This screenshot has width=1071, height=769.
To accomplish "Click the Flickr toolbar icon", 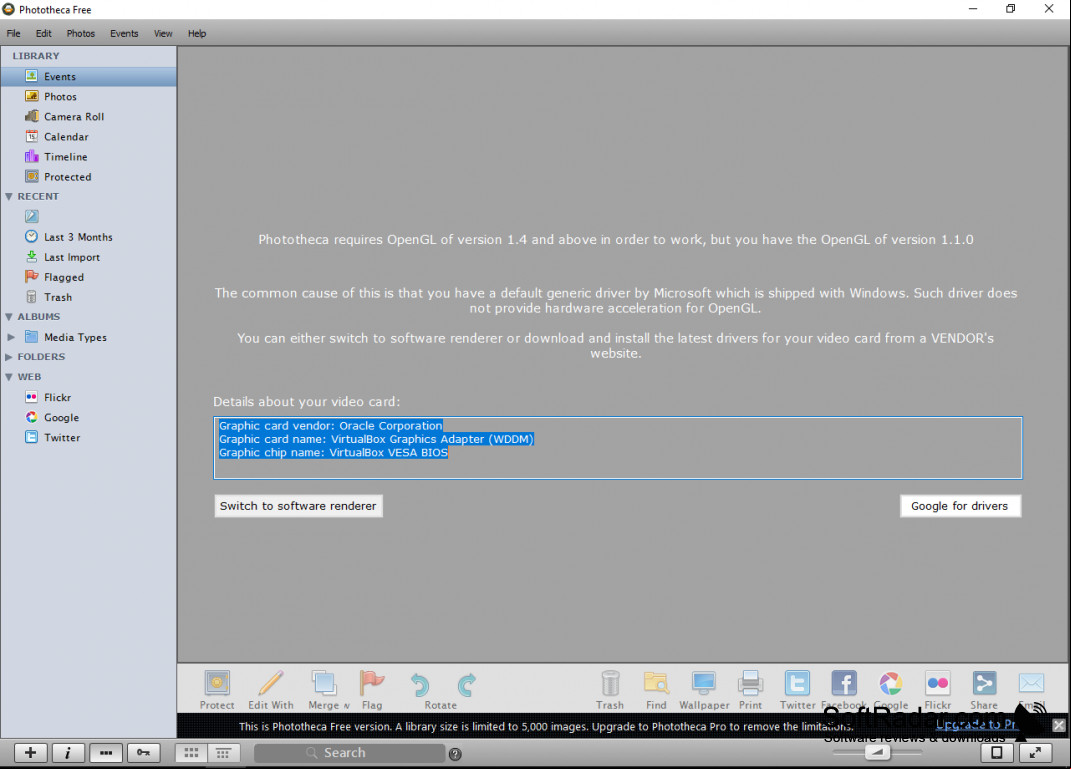I will (938, 683).
